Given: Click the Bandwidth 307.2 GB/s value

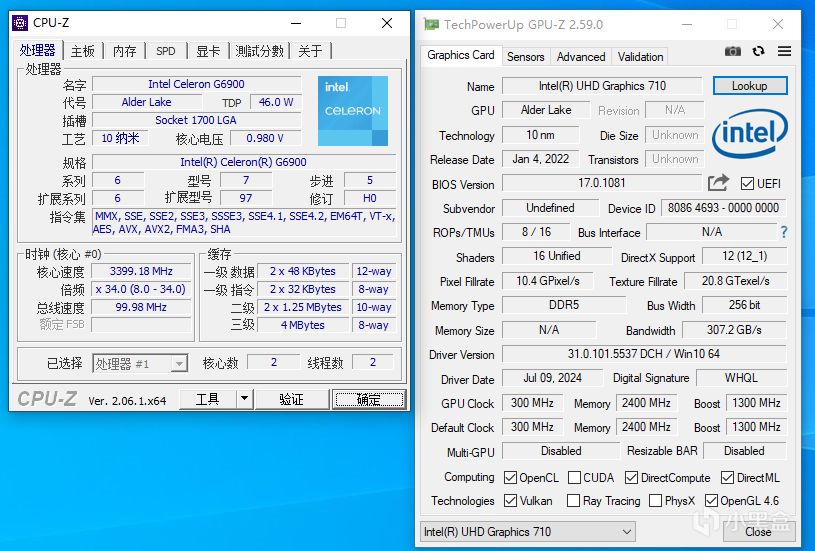Looking at the screenshot, I should coord(734,330).
